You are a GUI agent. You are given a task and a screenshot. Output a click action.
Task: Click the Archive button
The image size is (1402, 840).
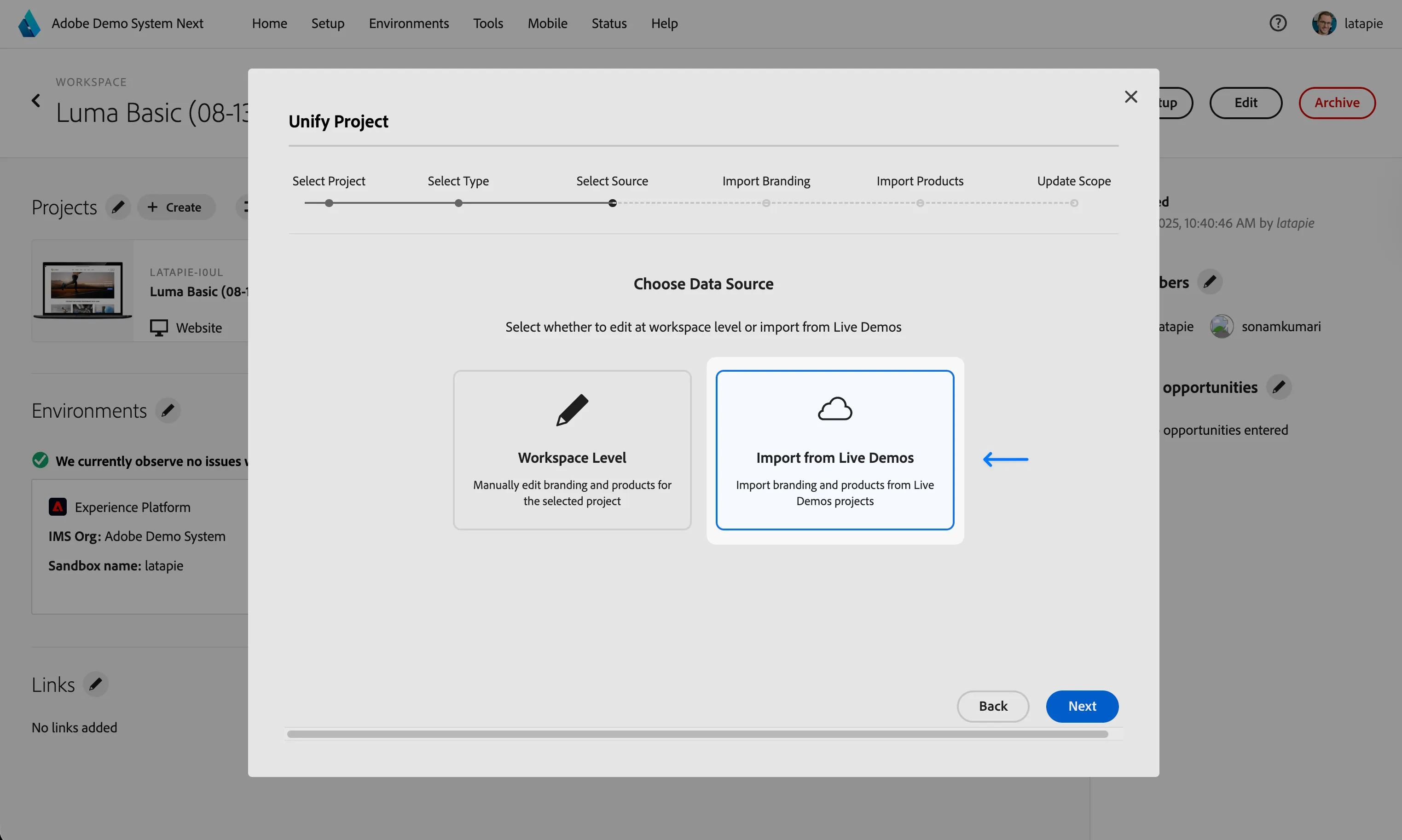(x=1337, y=103)
